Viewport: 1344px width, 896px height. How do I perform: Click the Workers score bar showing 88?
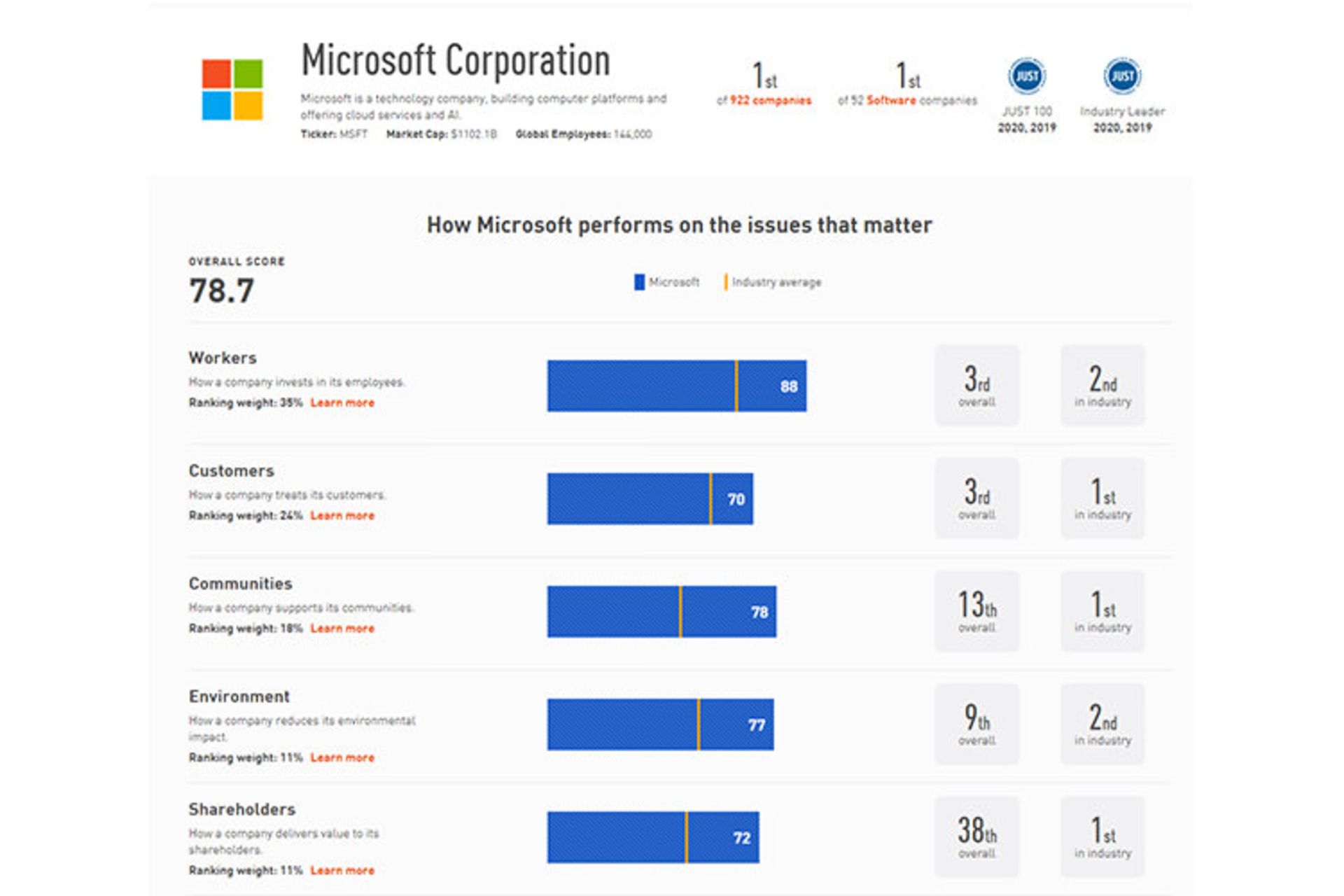coord(677,386)
